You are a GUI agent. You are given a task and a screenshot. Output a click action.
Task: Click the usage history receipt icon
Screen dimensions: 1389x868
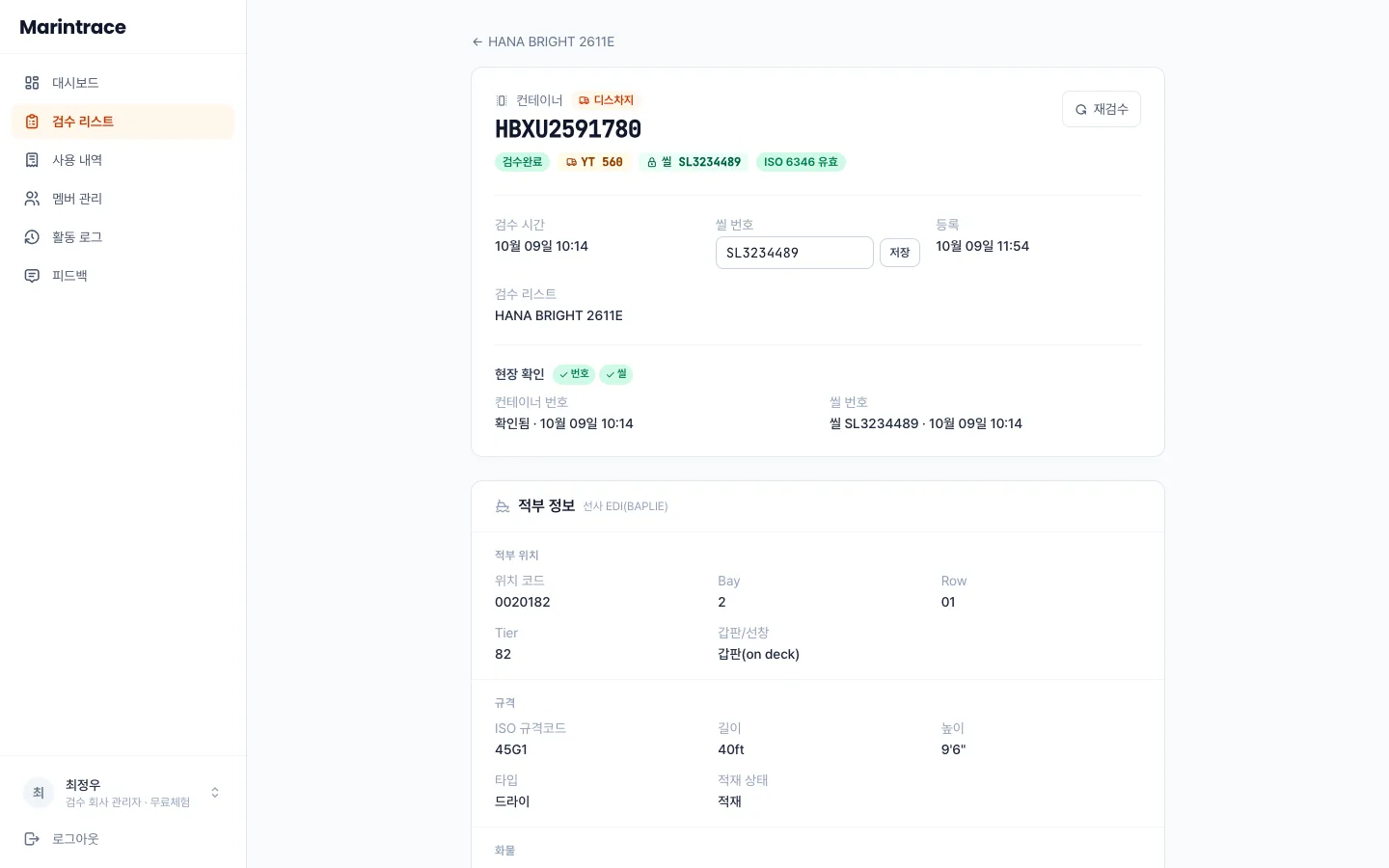[32, 160]
